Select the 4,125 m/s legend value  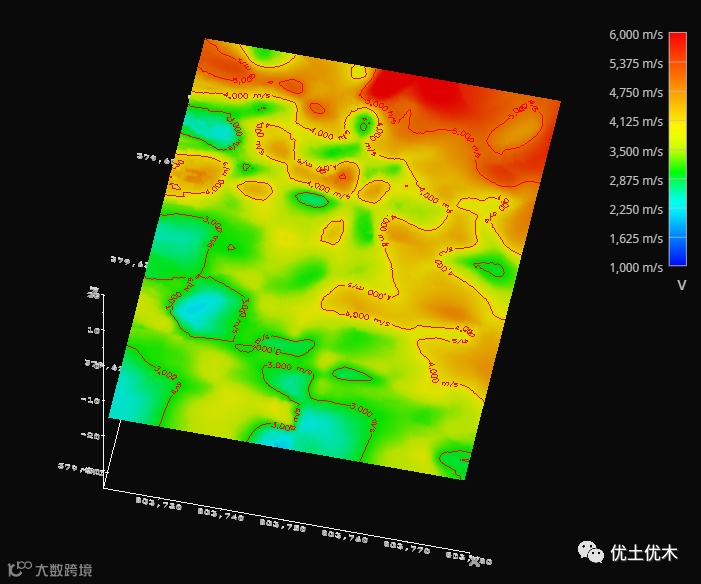pyautogui.click(x=635, y=122)
